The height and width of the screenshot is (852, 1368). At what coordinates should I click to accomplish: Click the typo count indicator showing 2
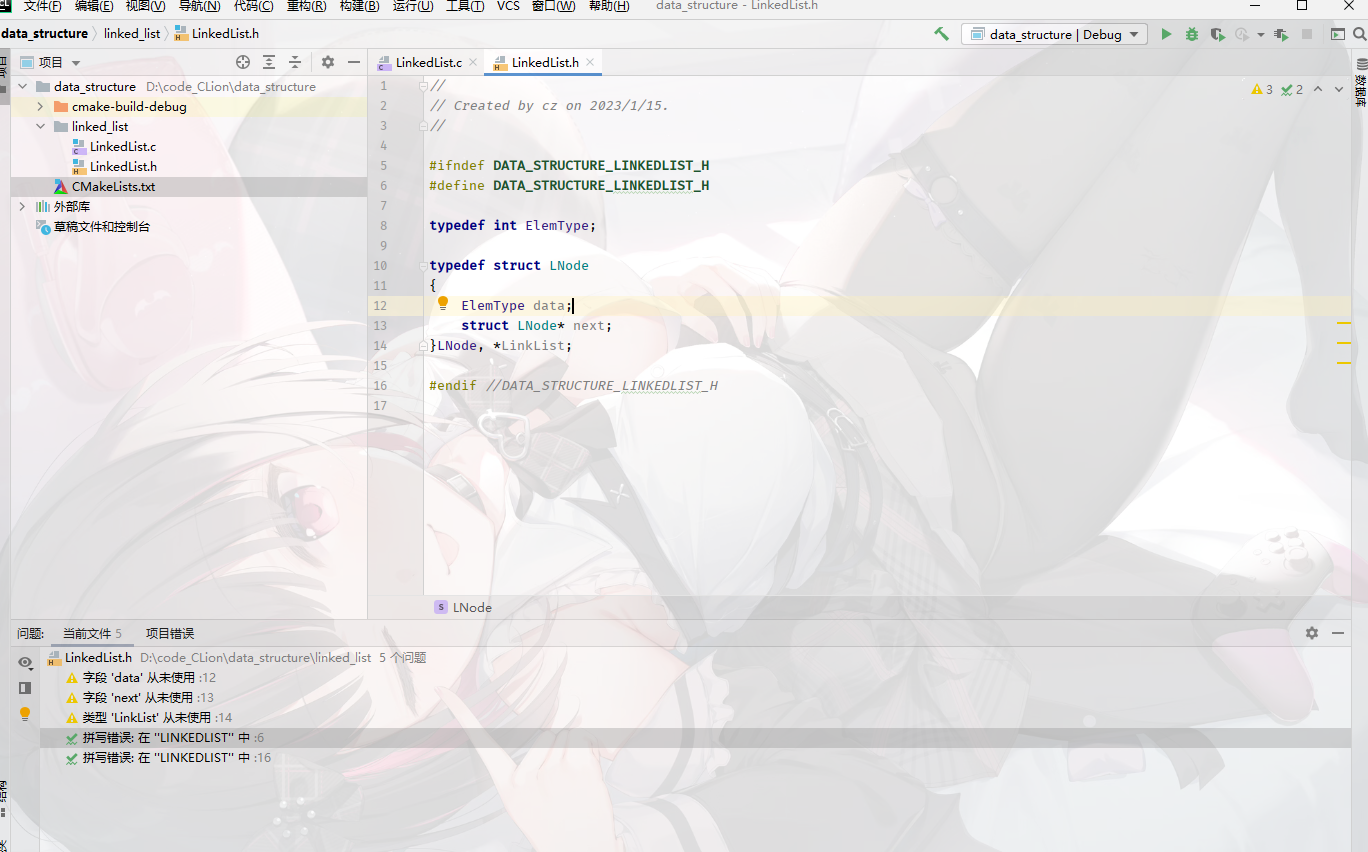[1292, 89]
